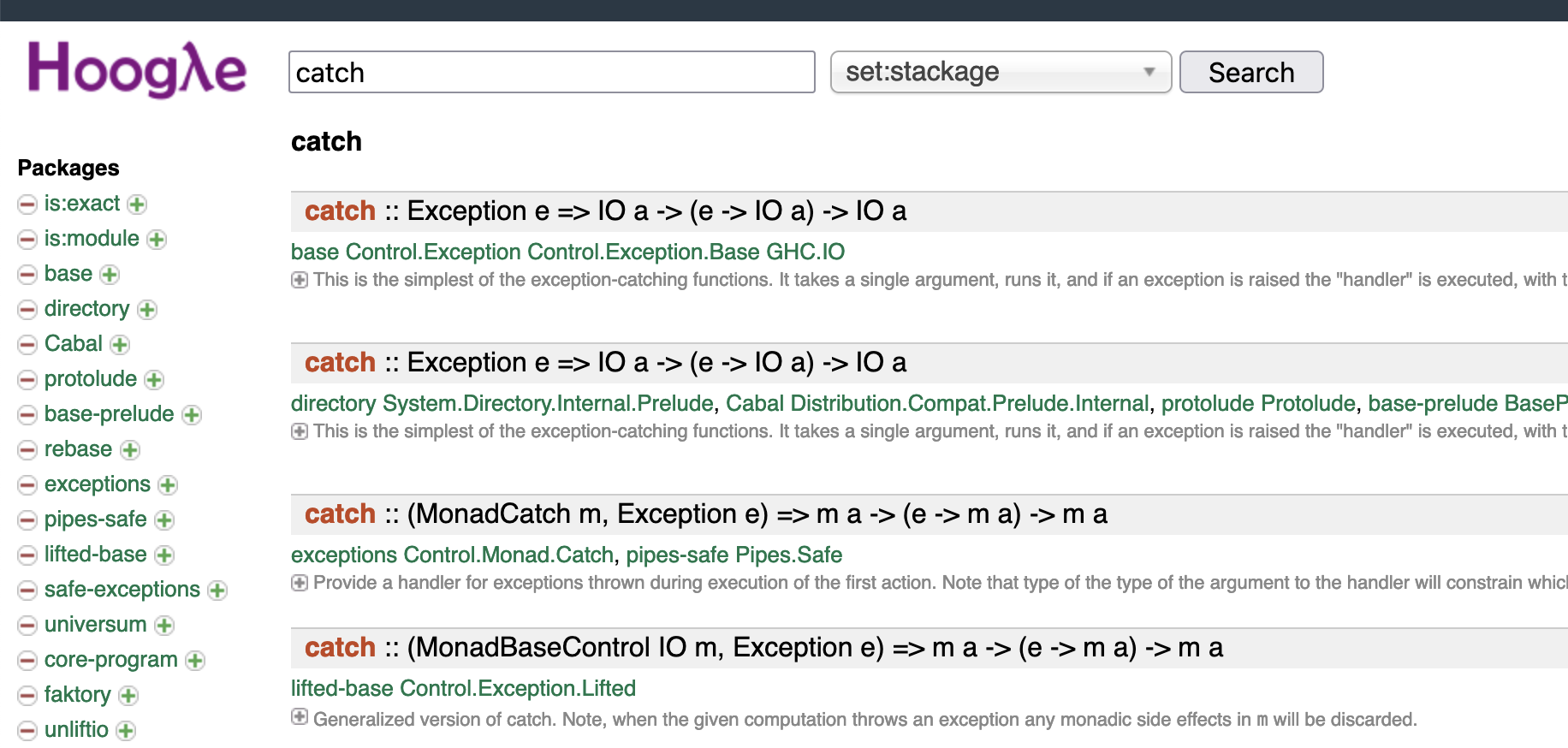This screenshot has height=748, width=1568.
Task: Expand docs for base catch result
Action: point(300,280)
